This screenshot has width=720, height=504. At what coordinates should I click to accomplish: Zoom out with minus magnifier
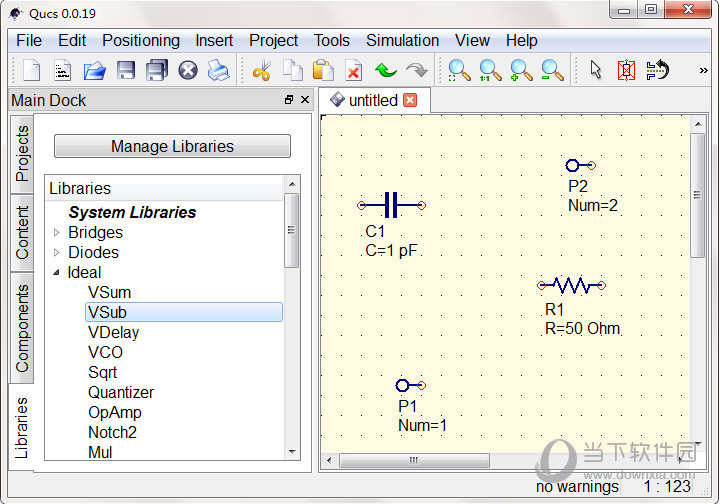click(x=552, y=71)
